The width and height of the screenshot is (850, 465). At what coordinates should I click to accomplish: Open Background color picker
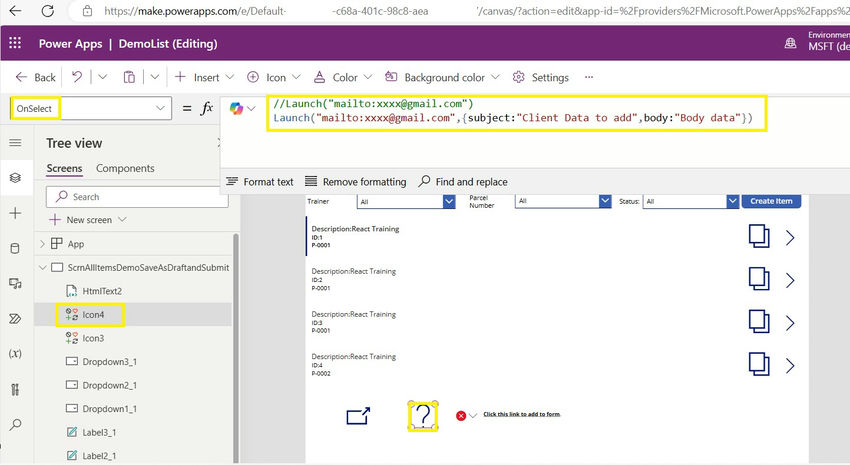click(x=442, y=78)
